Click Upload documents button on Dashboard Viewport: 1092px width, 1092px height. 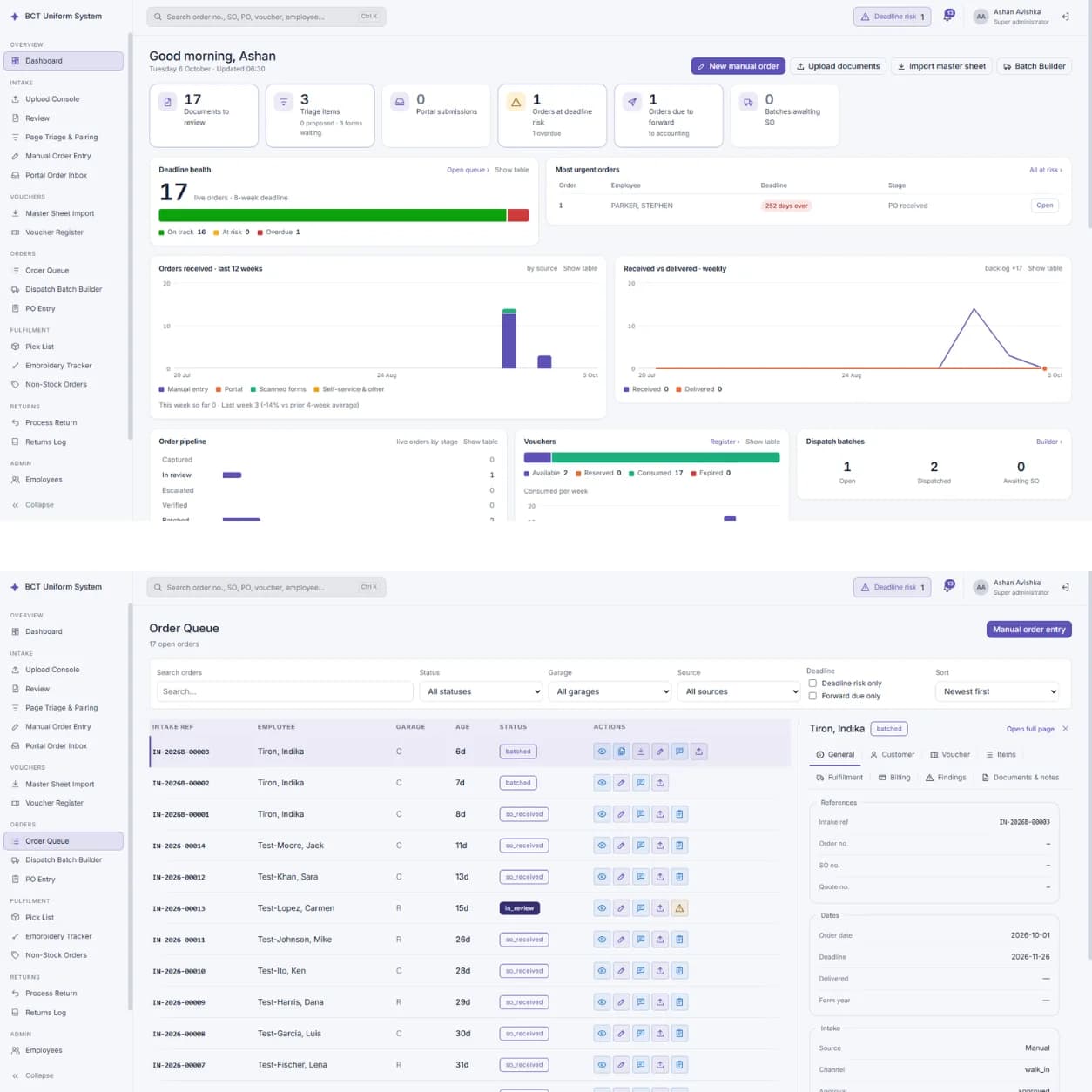point(838,66)
